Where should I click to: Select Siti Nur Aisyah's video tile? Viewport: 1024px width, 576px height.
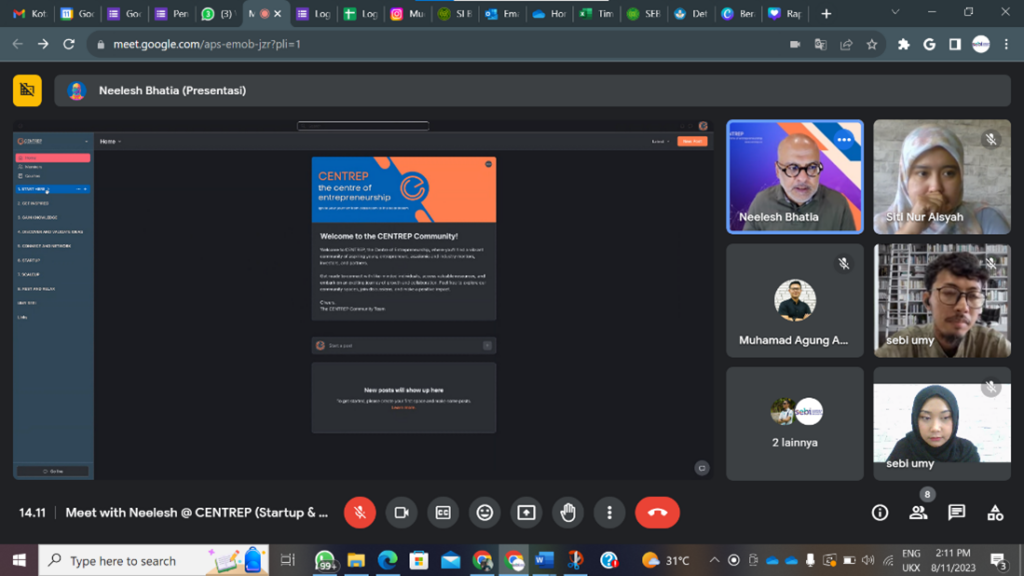[942, 176]
